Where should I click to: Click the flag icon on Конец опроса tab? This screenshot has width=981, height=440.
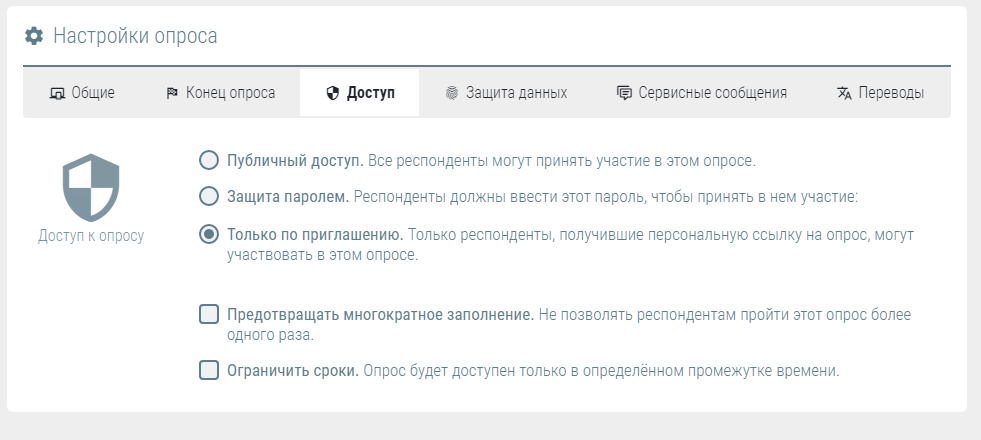pos(172,94)
